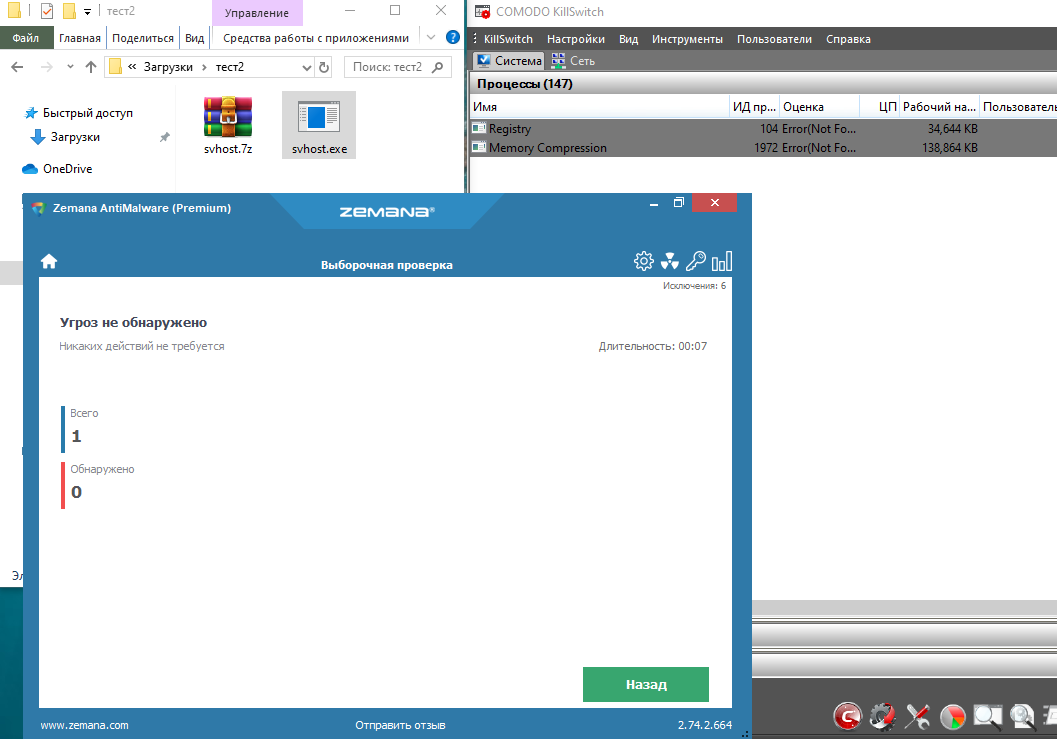Click the Назад button in Zemana
Screen dimensions: 1057x739
[x=646, y=684]
